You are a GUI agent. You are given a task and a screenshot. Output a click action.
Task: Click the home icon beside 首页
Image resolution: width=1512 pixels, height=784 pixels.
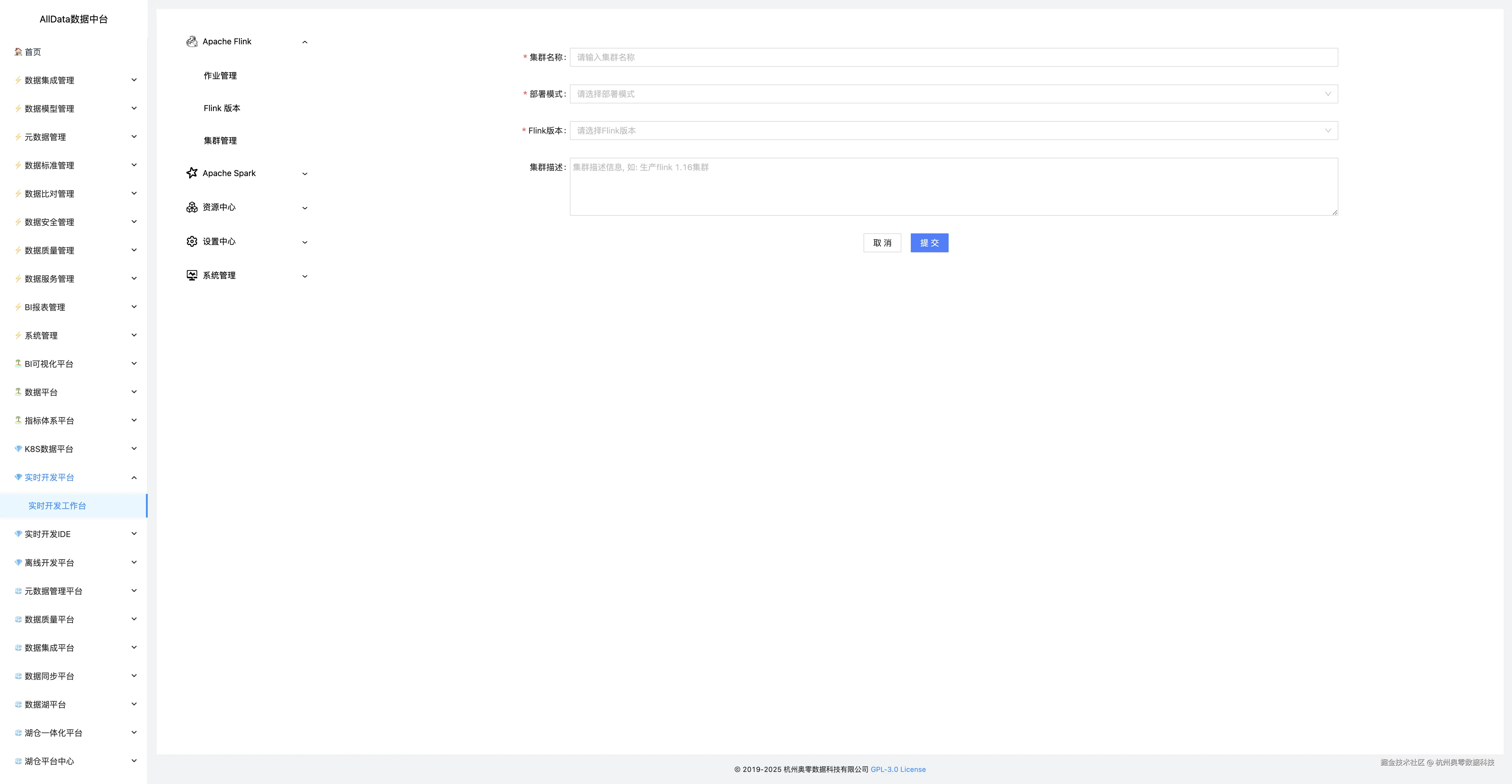[18, 52]
